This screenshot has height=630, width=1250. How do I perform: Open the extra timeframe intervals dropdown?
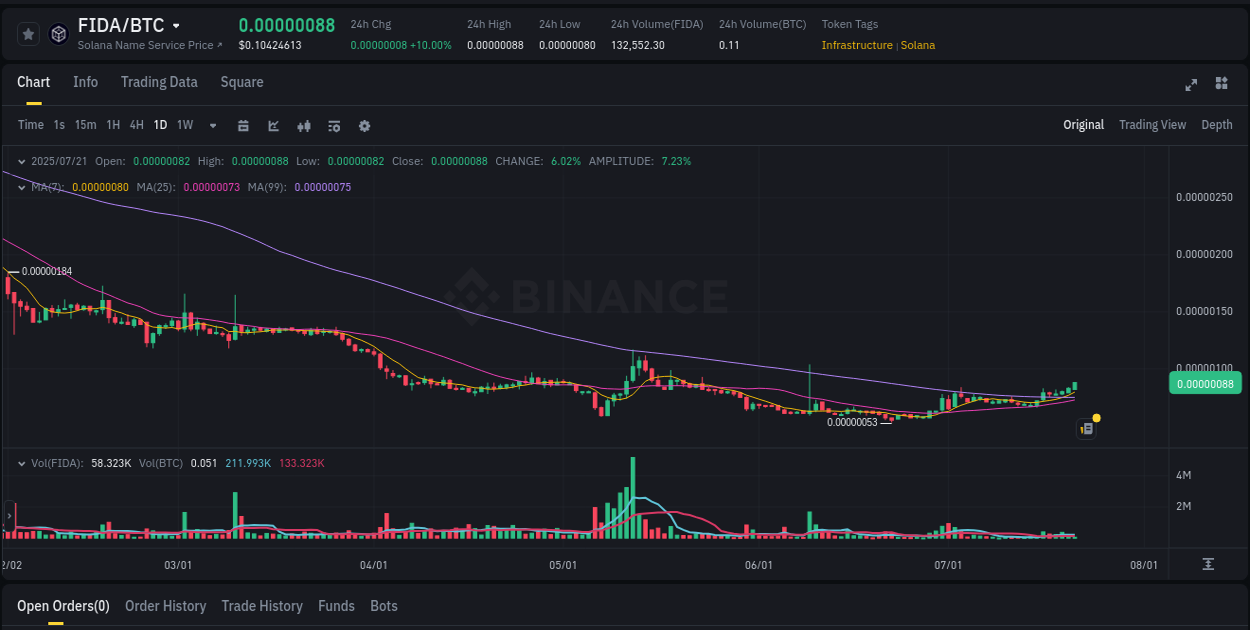pyautogui.click(x=211, y=125)
